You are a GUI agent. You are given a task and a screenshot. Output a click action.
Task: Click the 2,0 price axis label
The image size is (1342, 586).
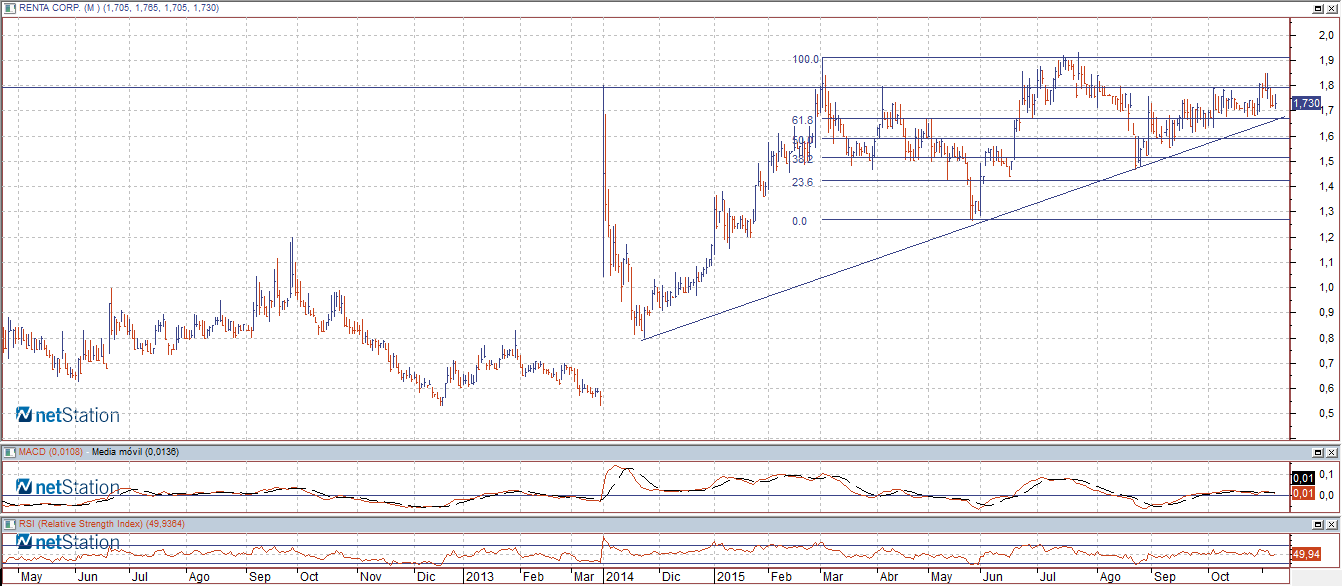pos(1326,36)
